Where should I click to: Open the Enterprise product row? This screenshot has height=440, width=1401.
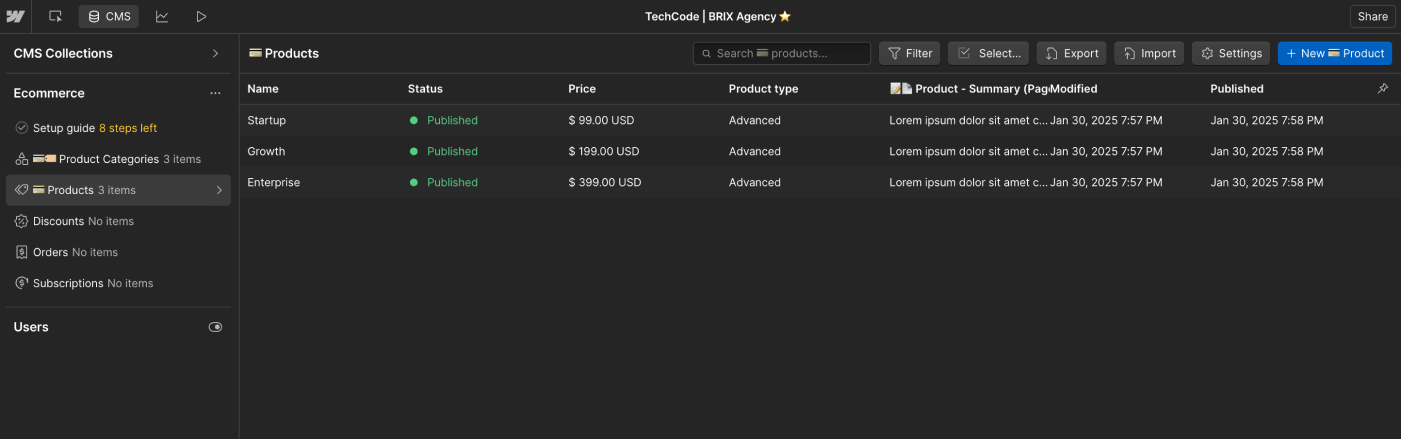click(274, 182)
